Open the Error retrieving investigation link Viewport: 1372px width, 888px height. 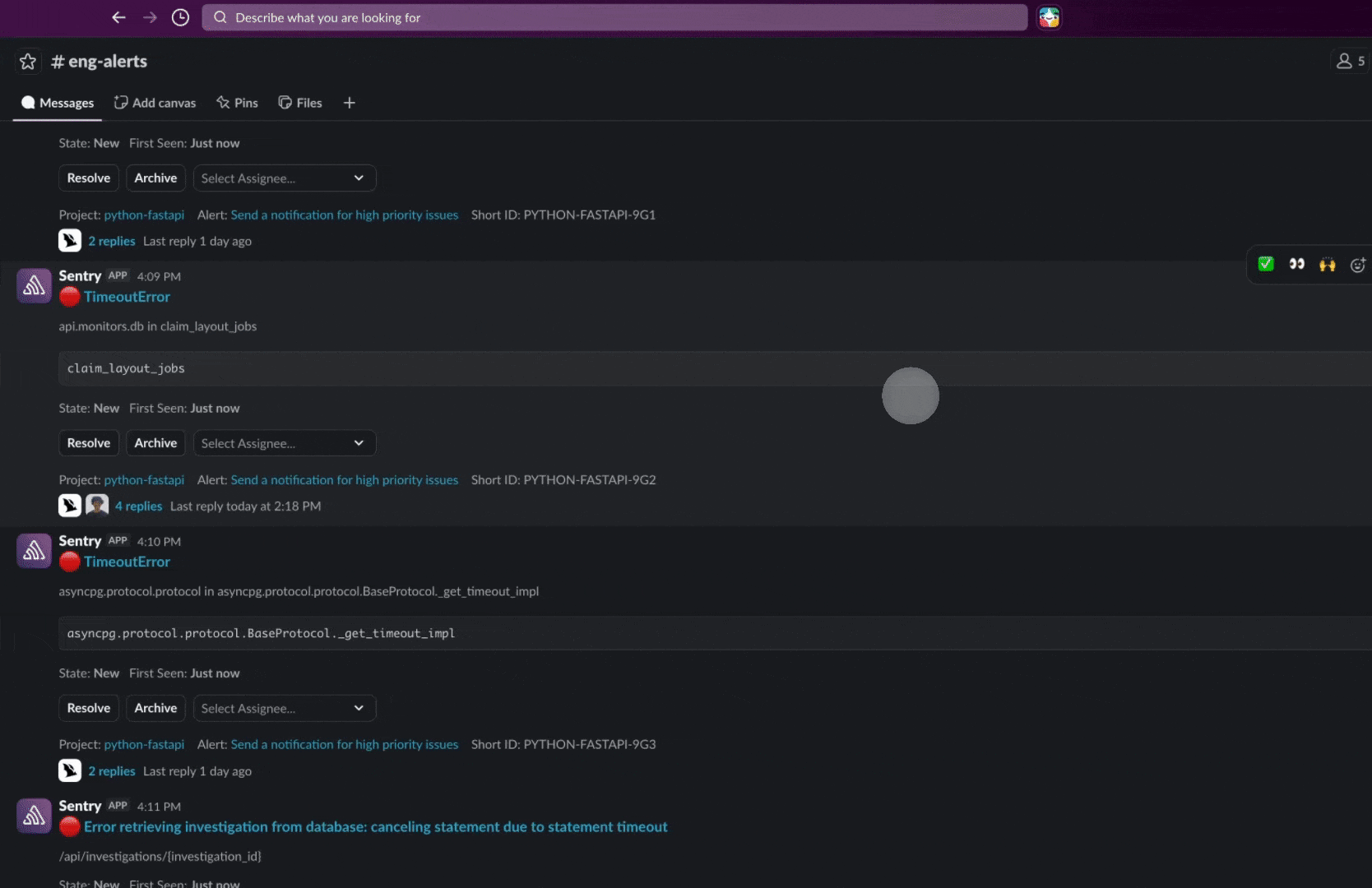point(376,826)
